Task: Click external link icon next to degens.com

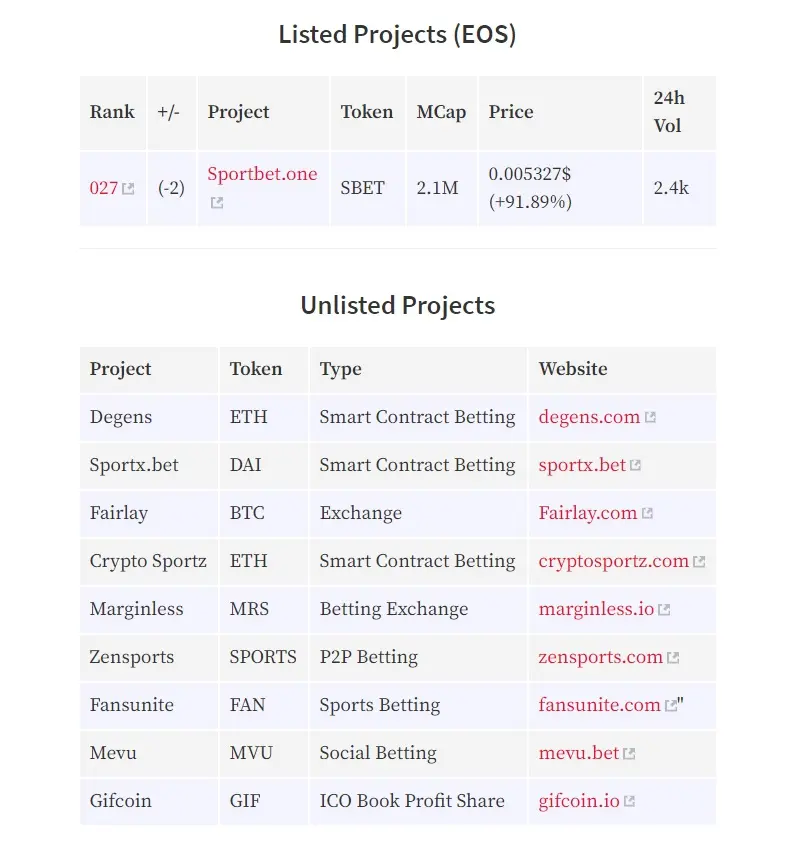Action: click(650, 417)
